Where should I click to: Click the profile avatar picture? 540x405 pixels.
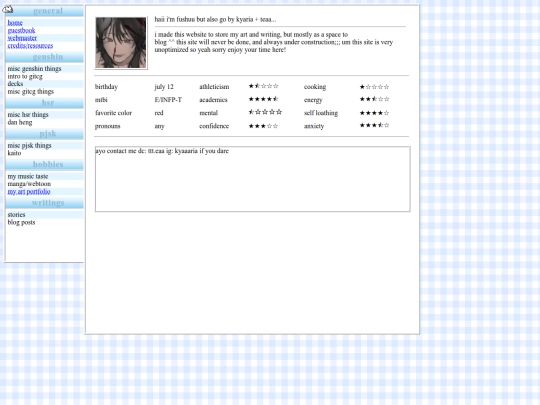coord(121,43)
